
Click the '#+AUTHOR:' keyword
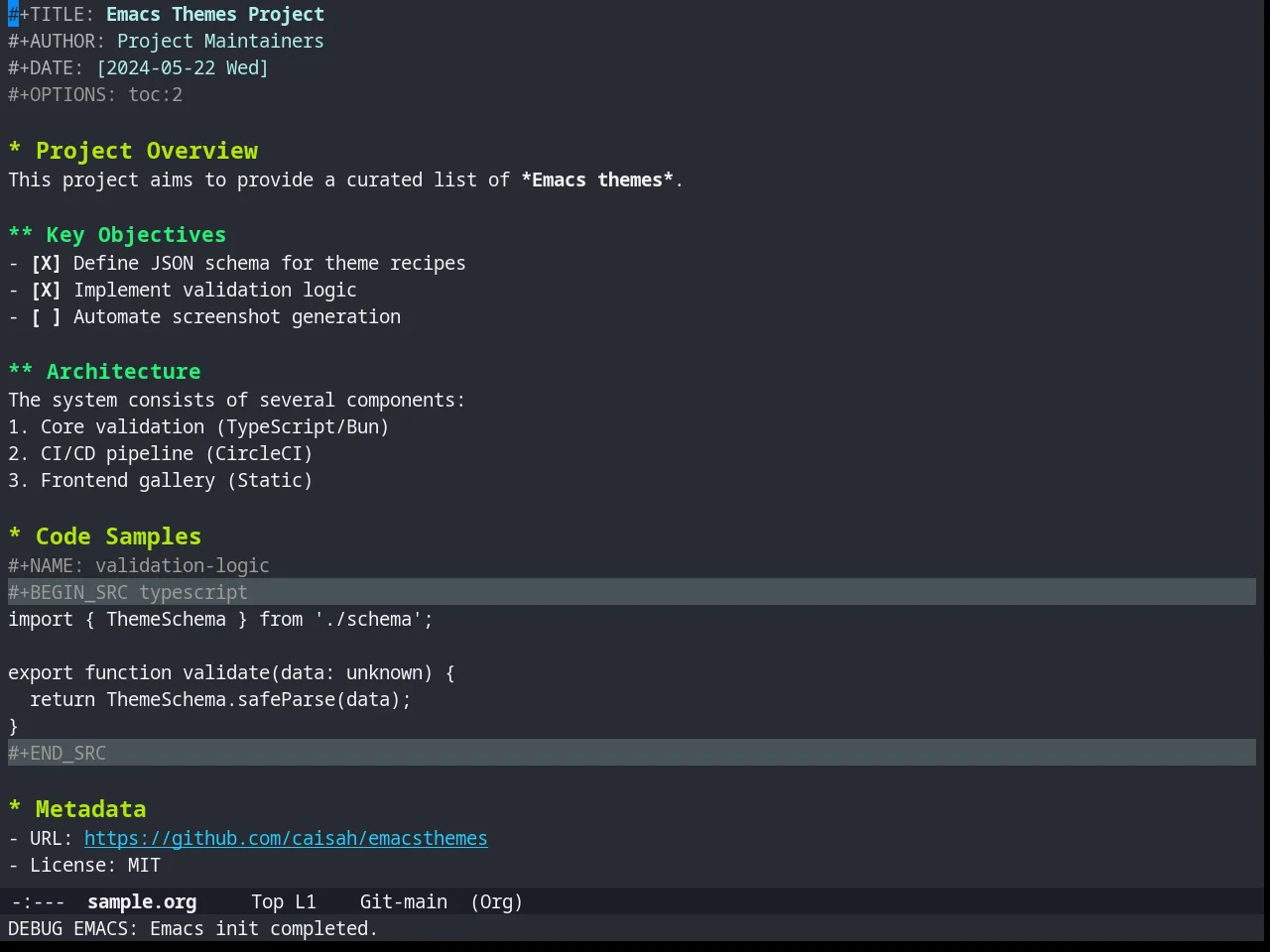(x=57, y=41)
